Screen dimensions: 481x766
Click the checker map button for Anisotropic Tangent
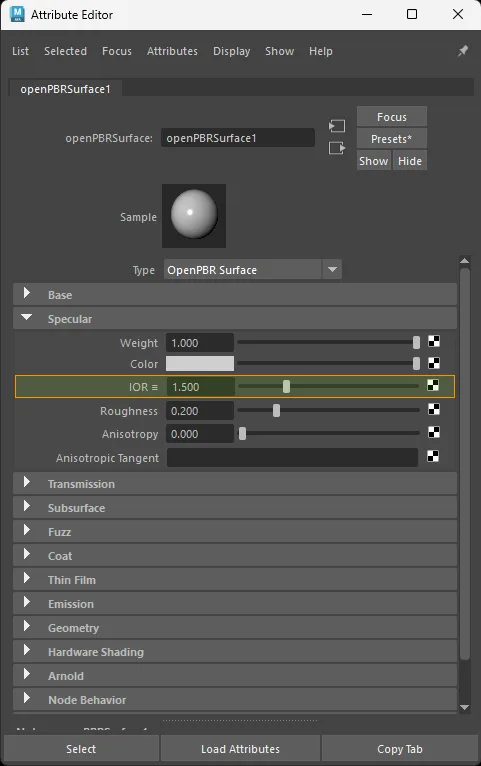point(433,456)
